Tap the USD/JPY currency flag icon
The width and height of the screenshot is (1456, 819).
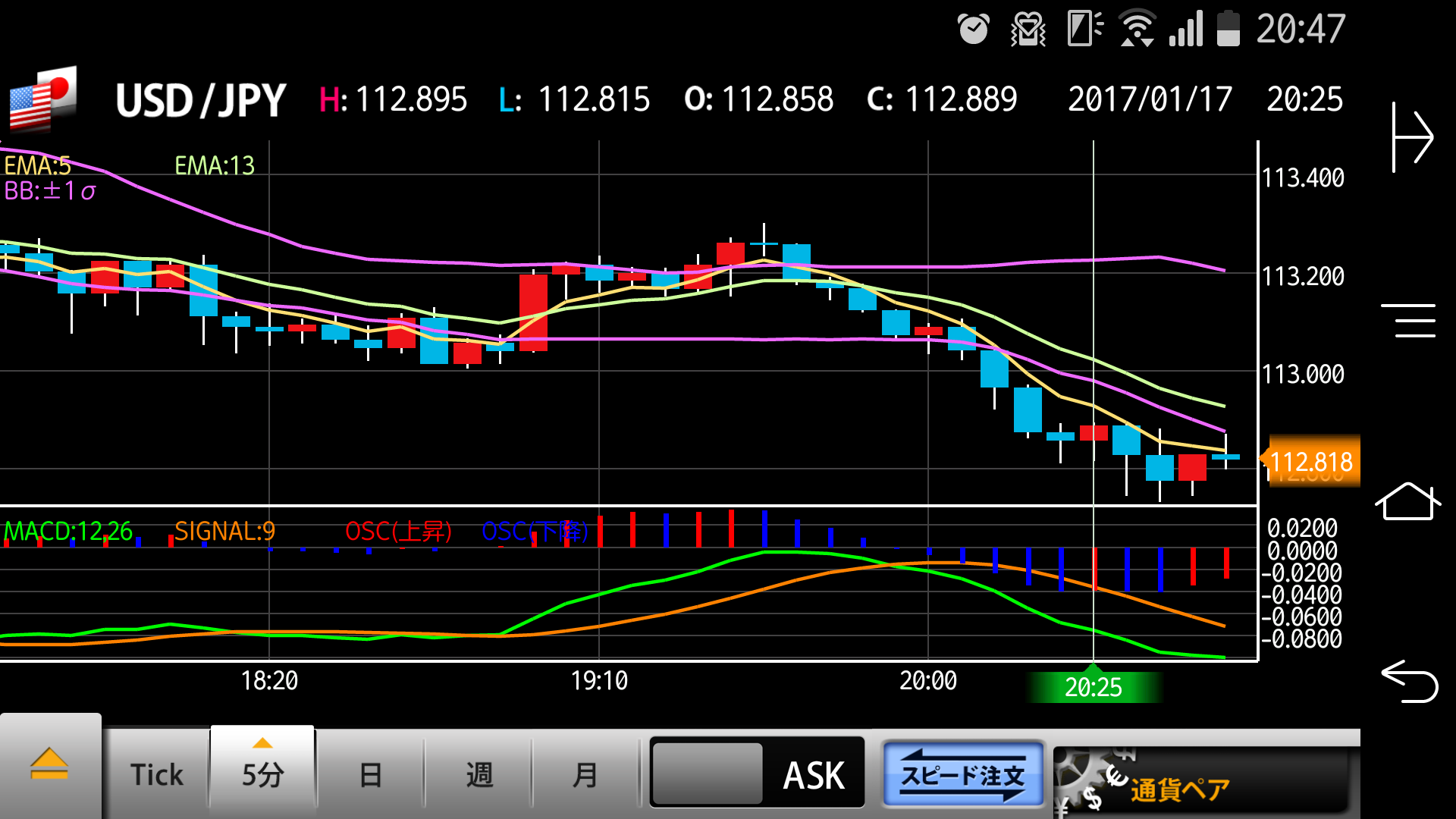(x=44, y=99)
